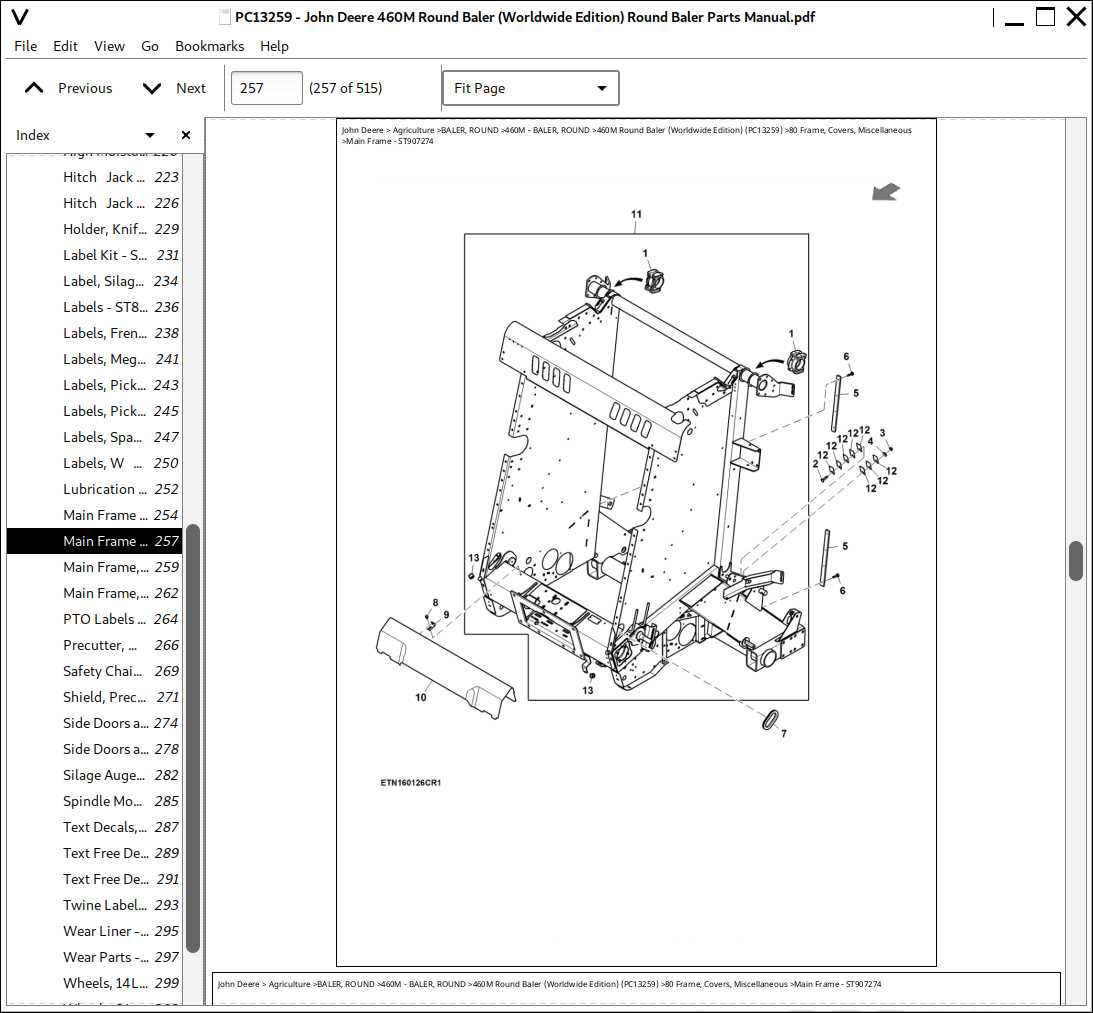Select index entry Side Doors page 274
Screen dimensions: 1093x1013
tap(94, 724)
